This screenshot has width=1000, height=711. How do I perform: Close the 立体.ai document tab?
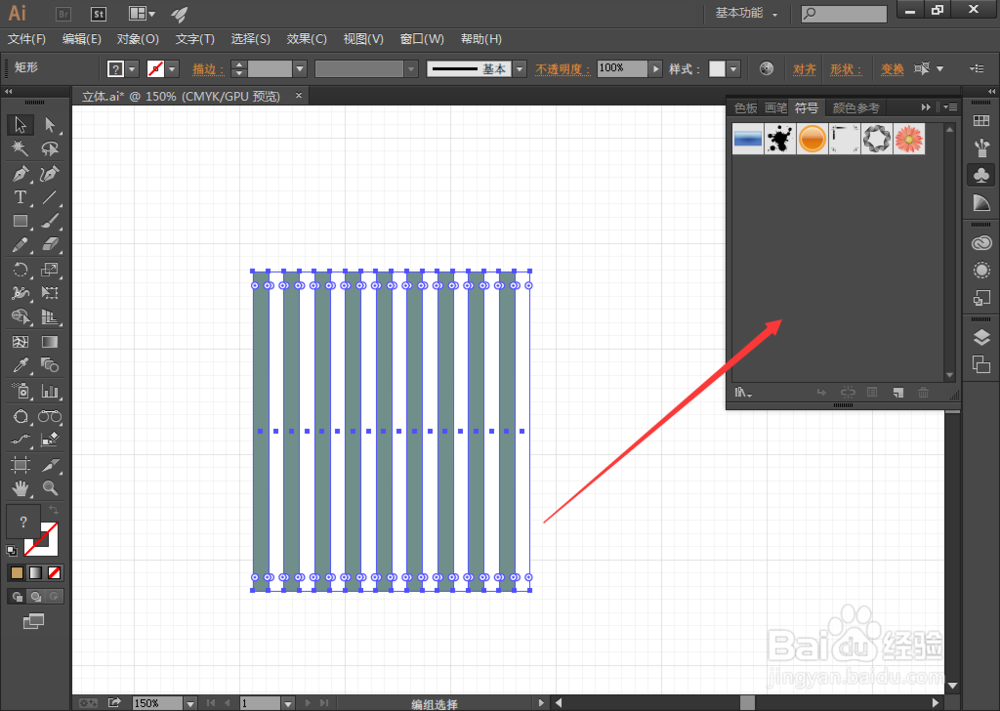click(298, 96)
